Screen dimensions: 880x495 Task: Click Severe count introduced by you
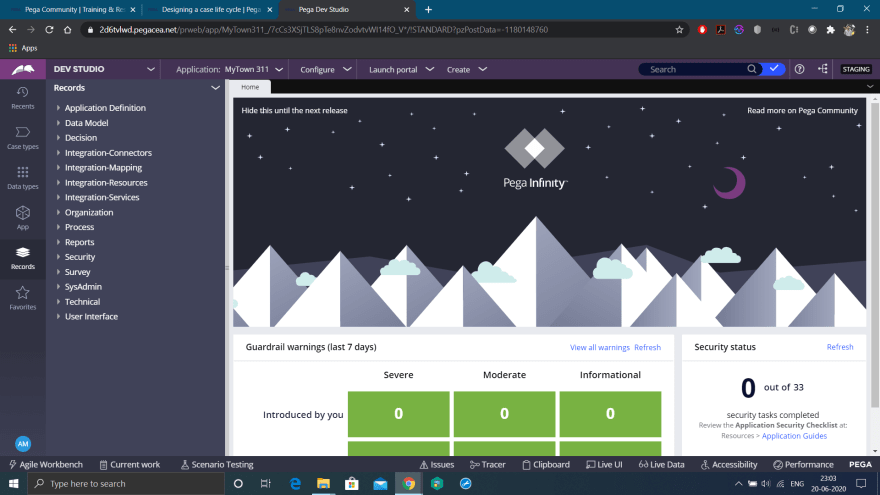(x=398, y=414)
